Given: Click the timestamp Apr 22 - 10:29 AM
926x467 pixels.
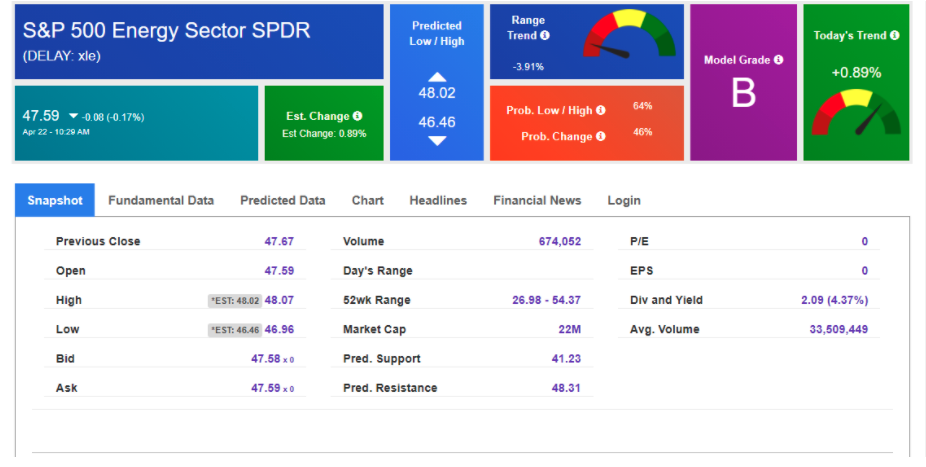Looking at the screenshot, I should click(x=56, y=132).
